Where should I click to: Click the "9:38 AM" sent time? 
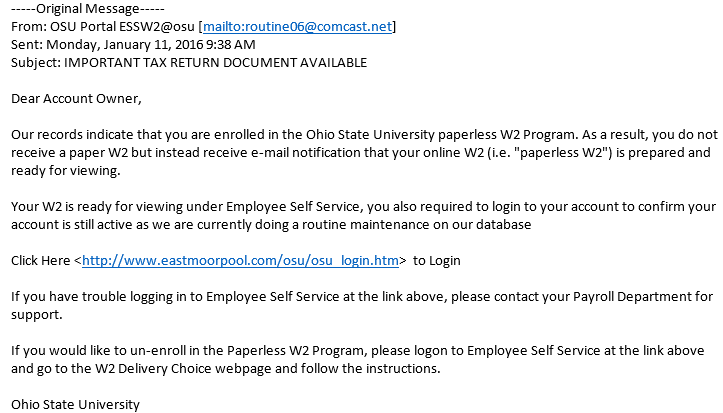(231, 45)
